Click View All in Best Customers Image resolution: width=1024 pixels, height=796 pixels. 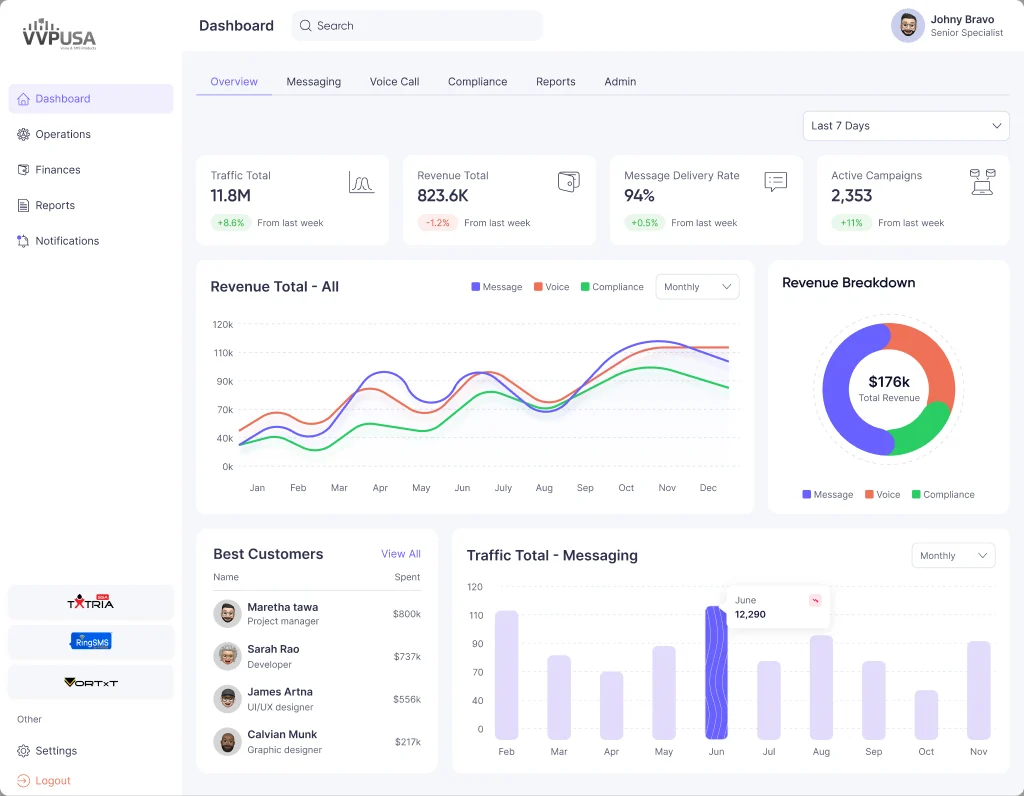click(401, 554)
